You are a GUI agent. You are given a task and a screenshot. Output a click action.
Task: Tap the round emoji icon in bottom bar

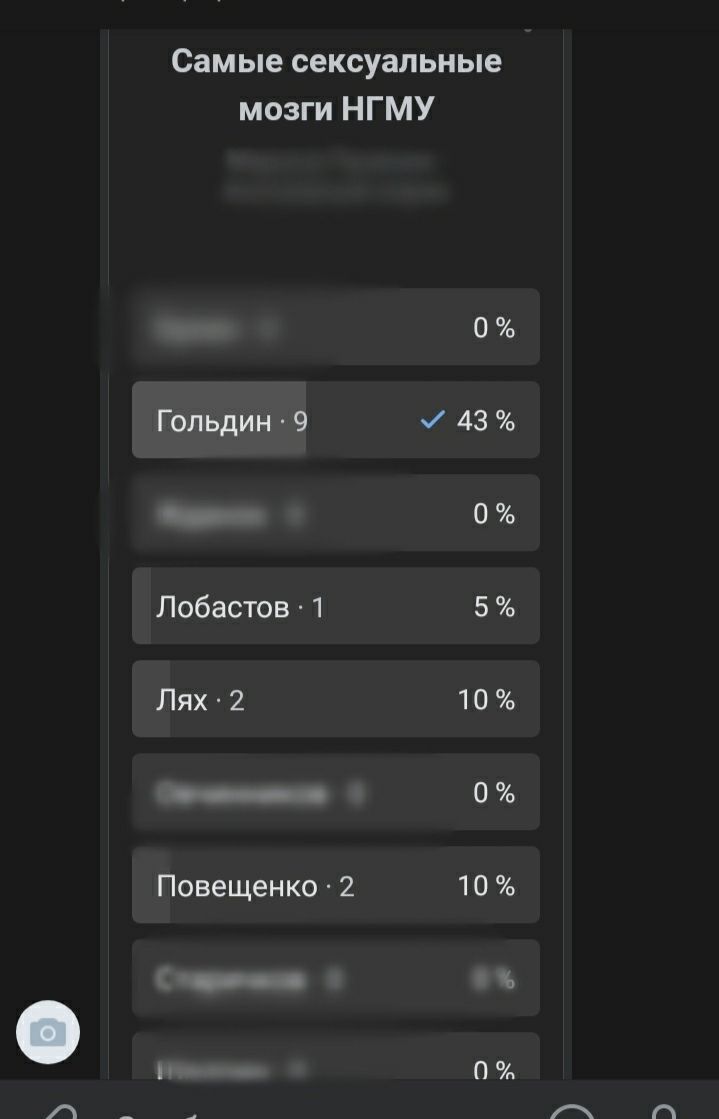tap(572, 1110)
